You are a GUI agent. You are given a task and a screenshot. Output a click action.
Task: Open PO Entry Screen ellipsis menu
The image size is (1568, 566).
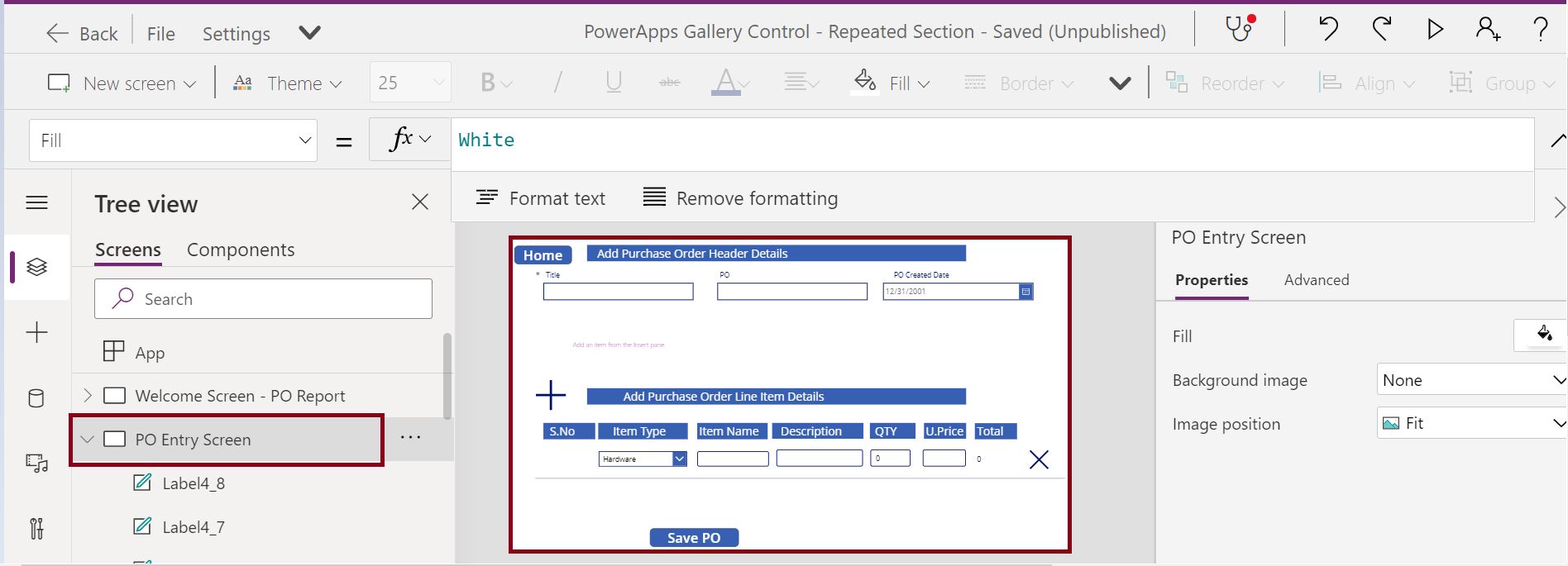[411, 438]
